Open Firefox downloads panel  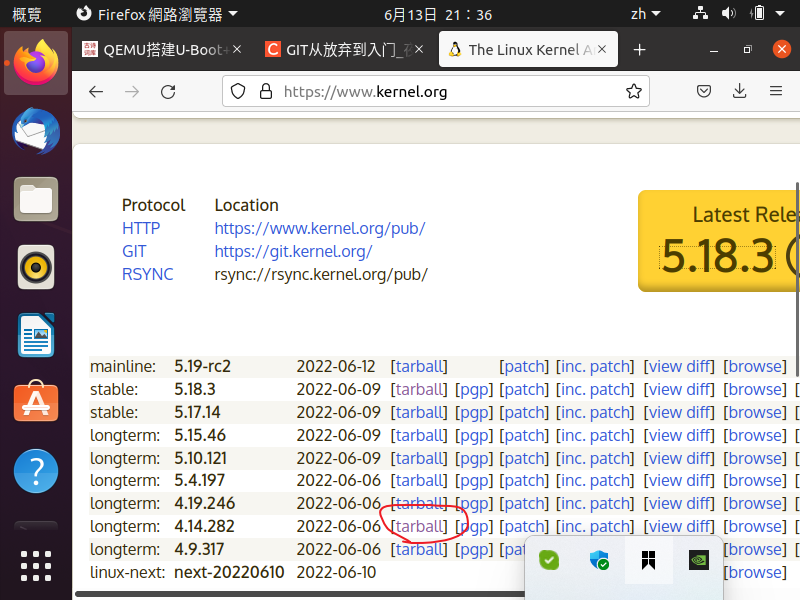[739, 91]
